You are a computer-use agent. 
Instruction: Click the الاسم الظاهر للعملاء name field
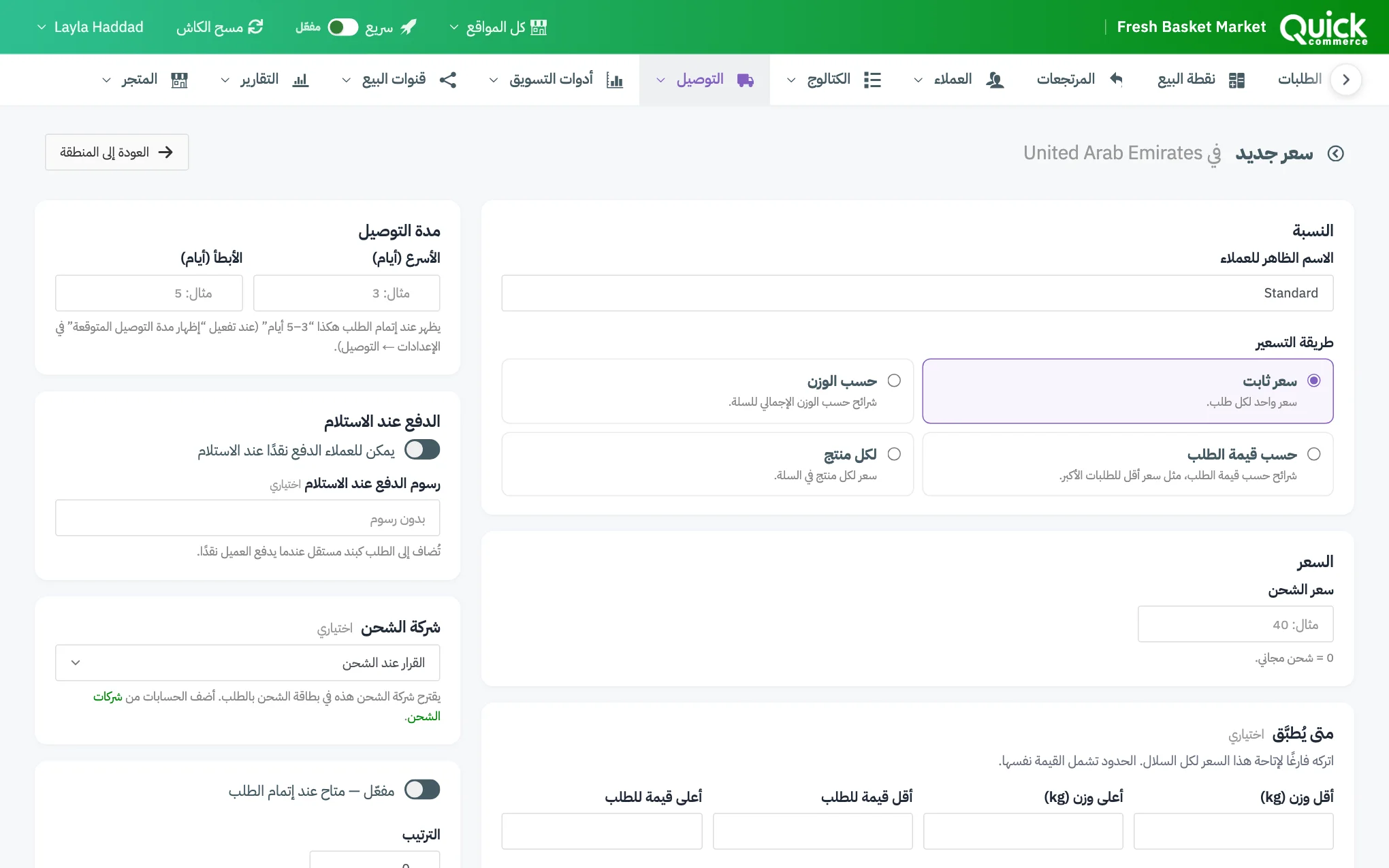point(917,293)
